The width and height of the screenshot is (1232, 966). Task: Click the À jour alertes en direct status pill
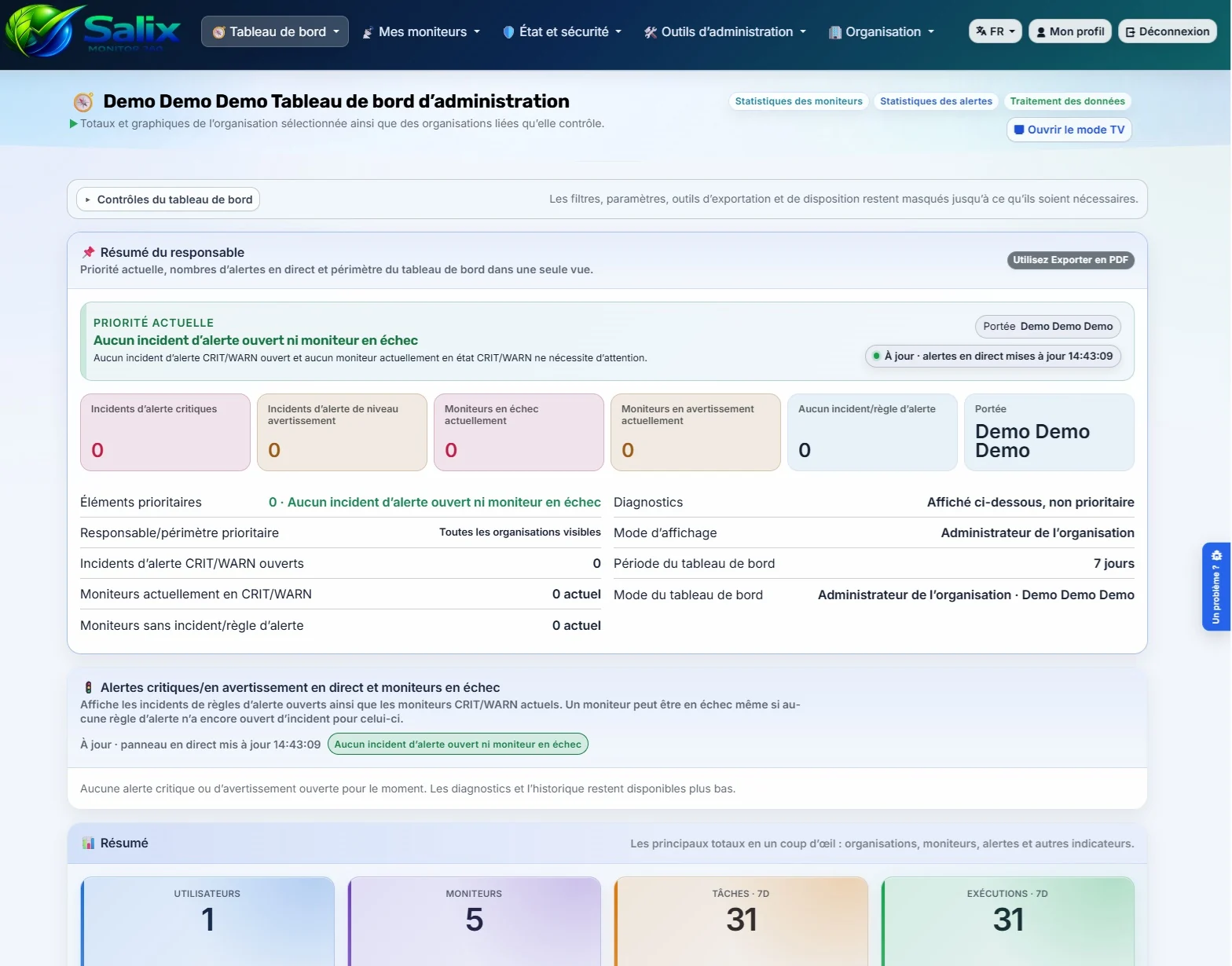993,357
